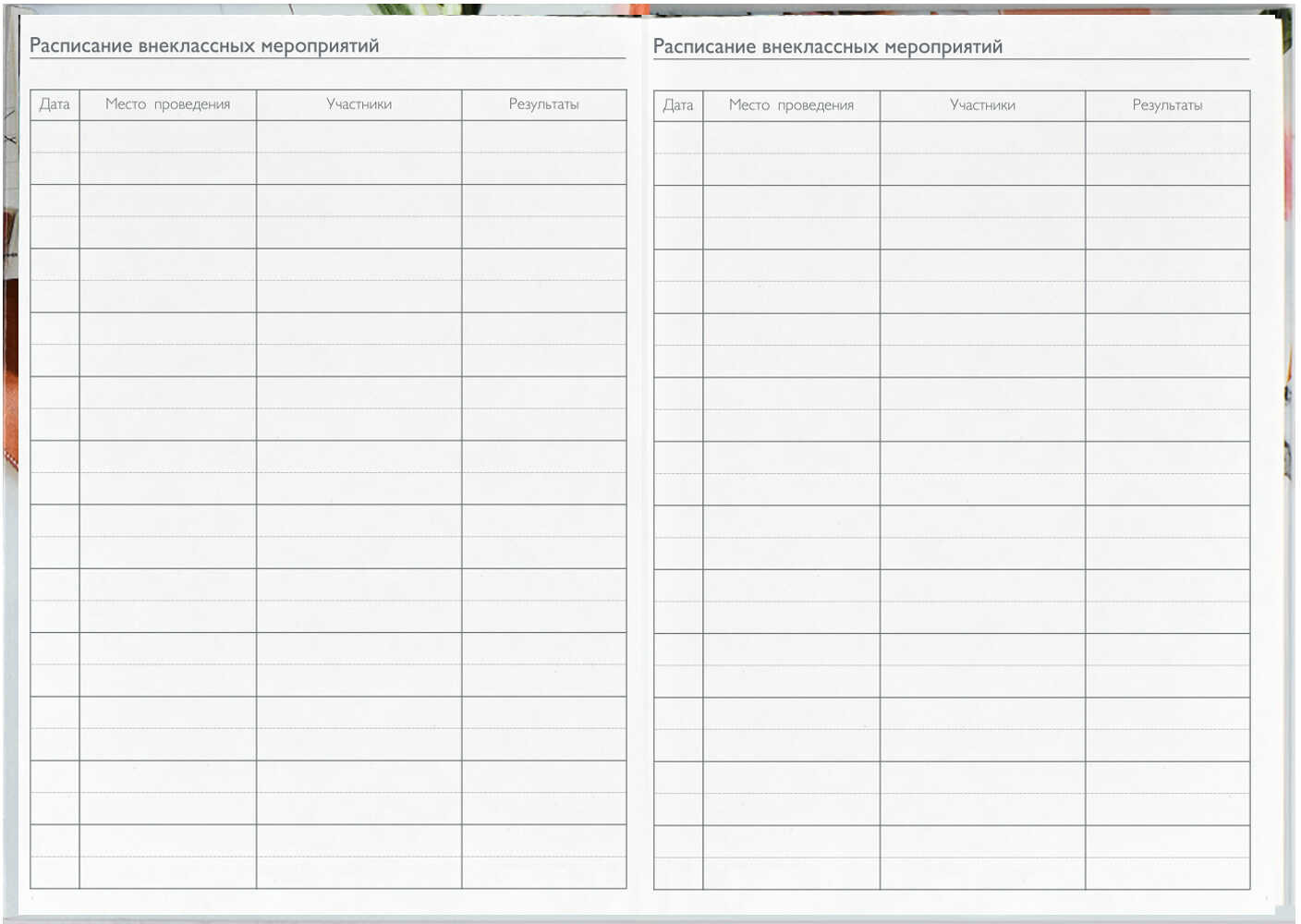Select the 'Дата' header on left page
This screenshot has width=1301, height=924.
tap(55, 104)
